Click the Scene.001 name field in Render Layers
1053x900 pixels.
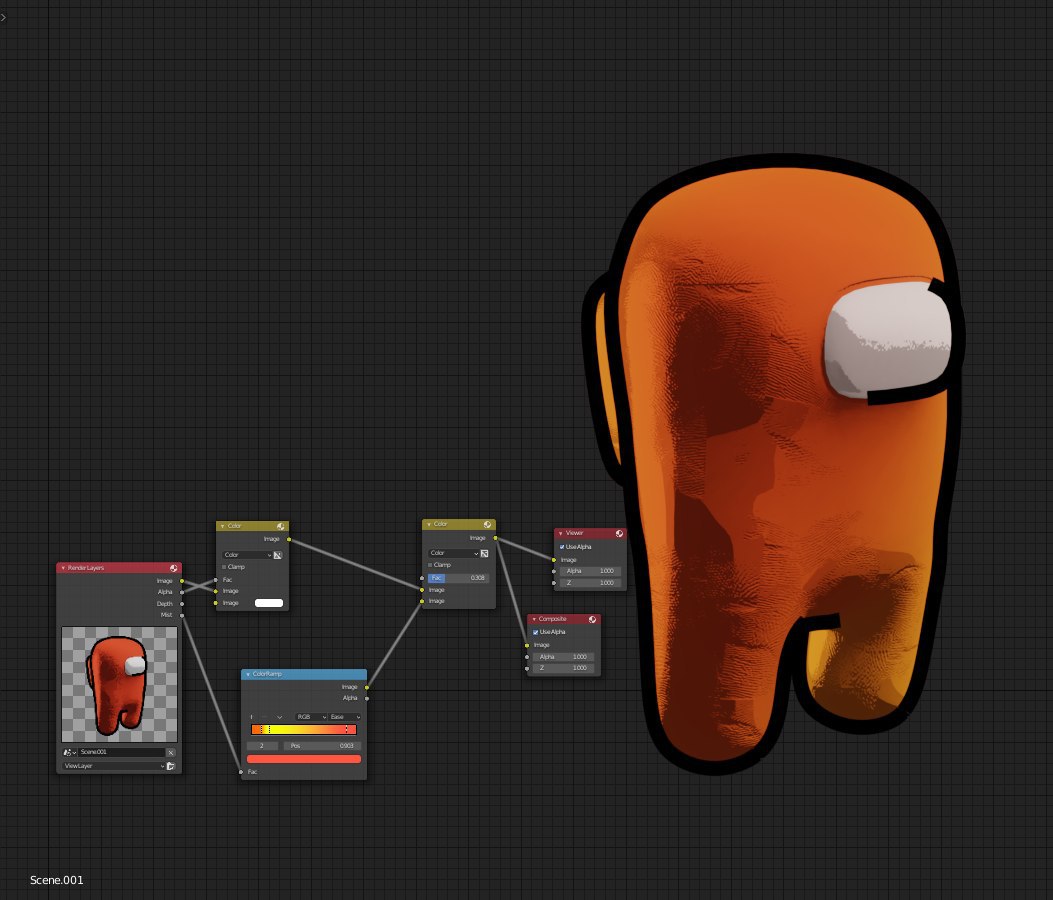tap(122, 752)
